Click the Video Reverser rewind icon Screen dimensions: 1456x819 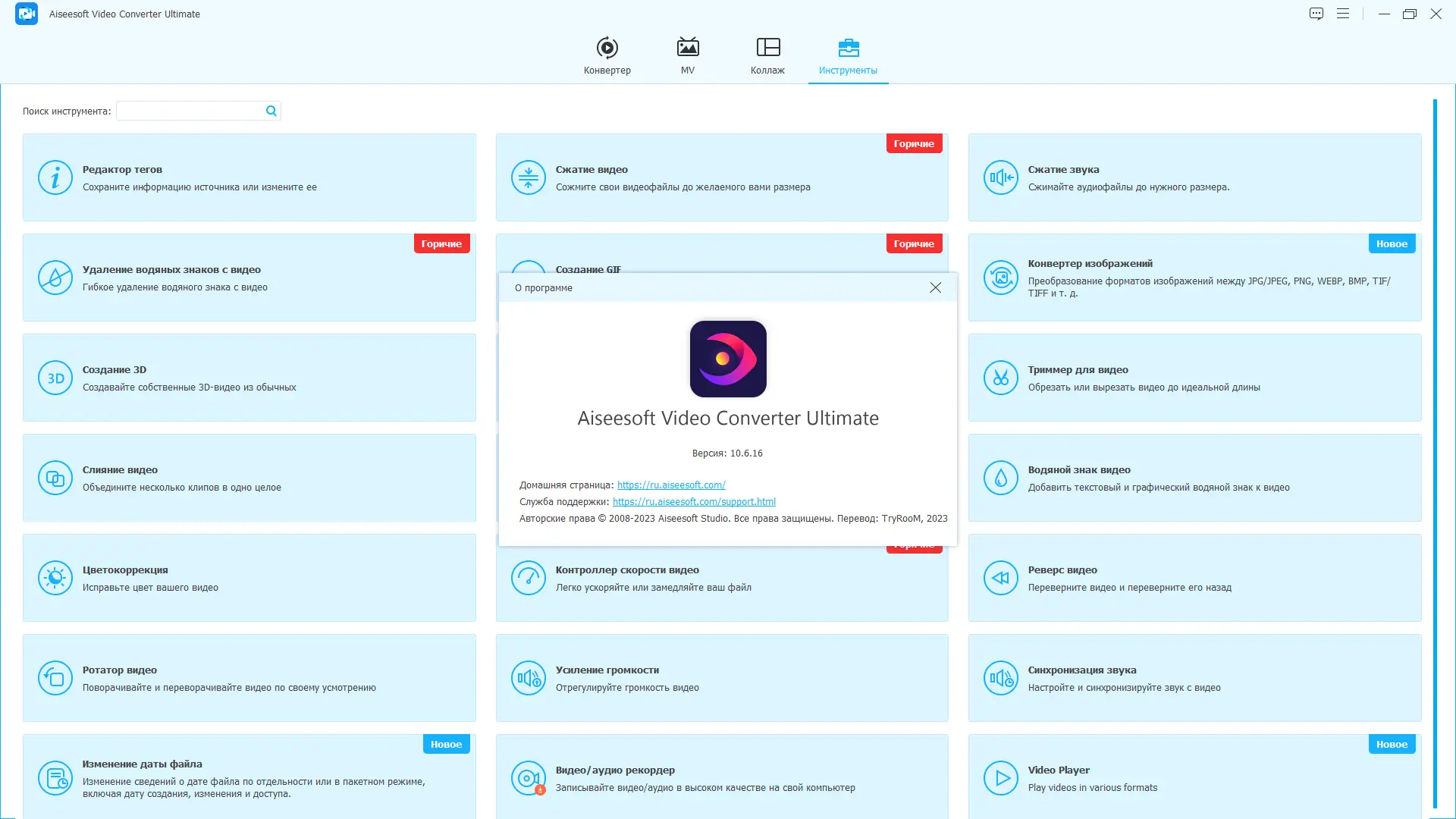1000,578
